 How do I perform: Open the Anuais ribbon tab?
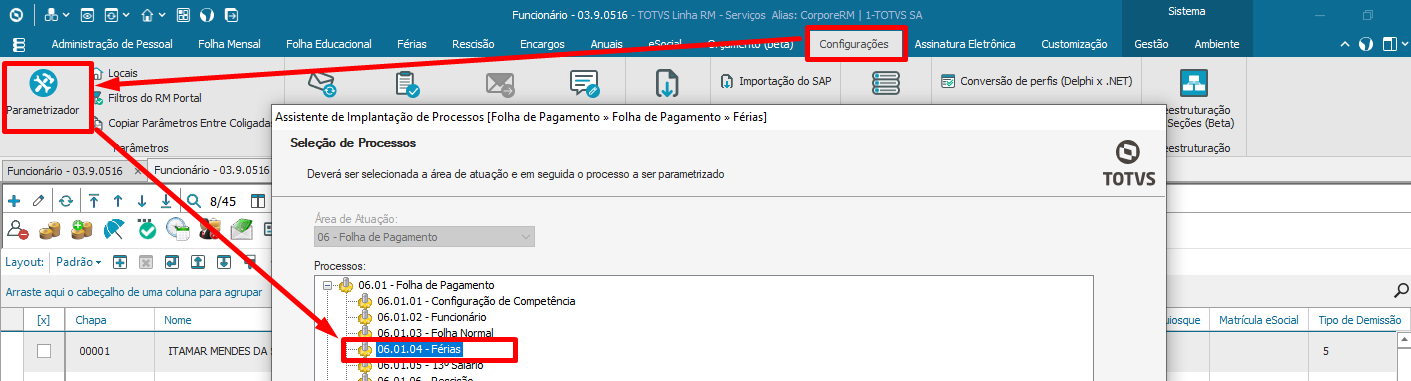pos(606,44)
